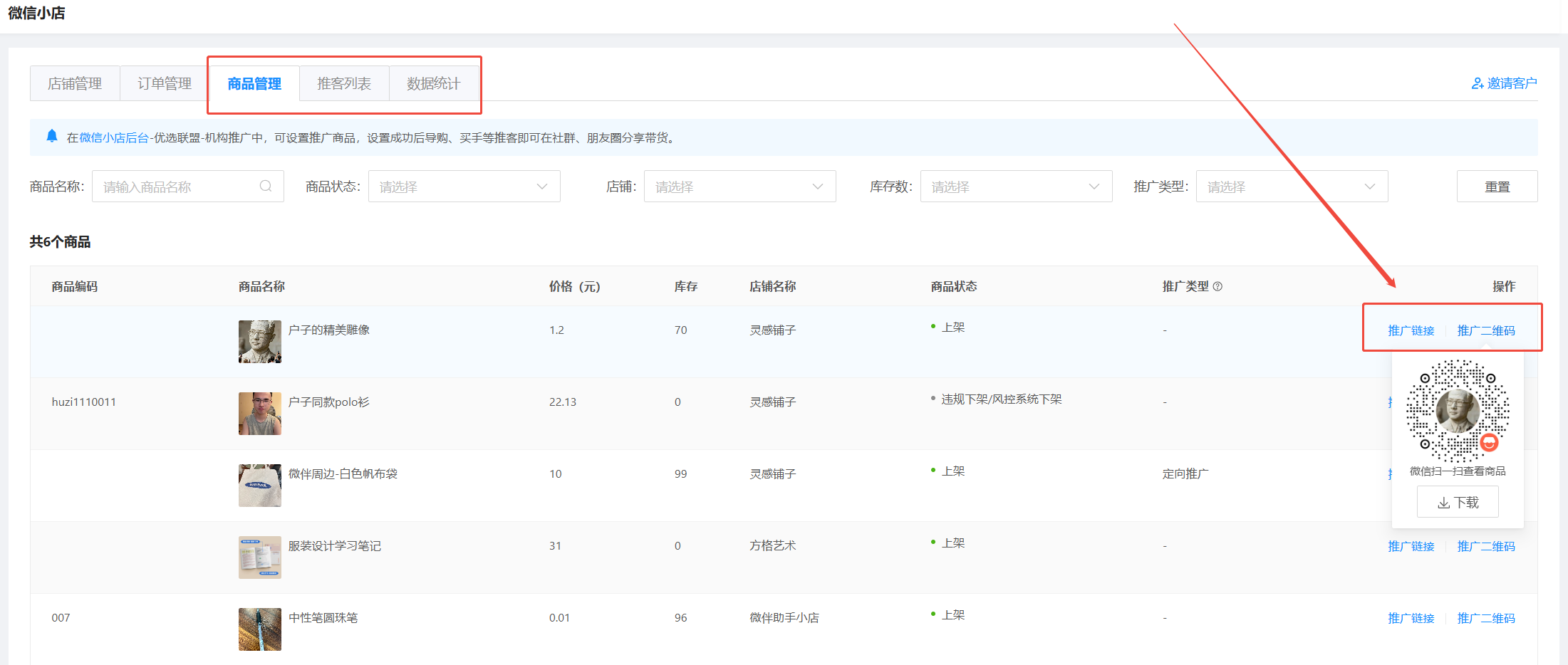Expand the 商品状态 dropdown
Screen dimensions: 1568x665
(464, 187)
